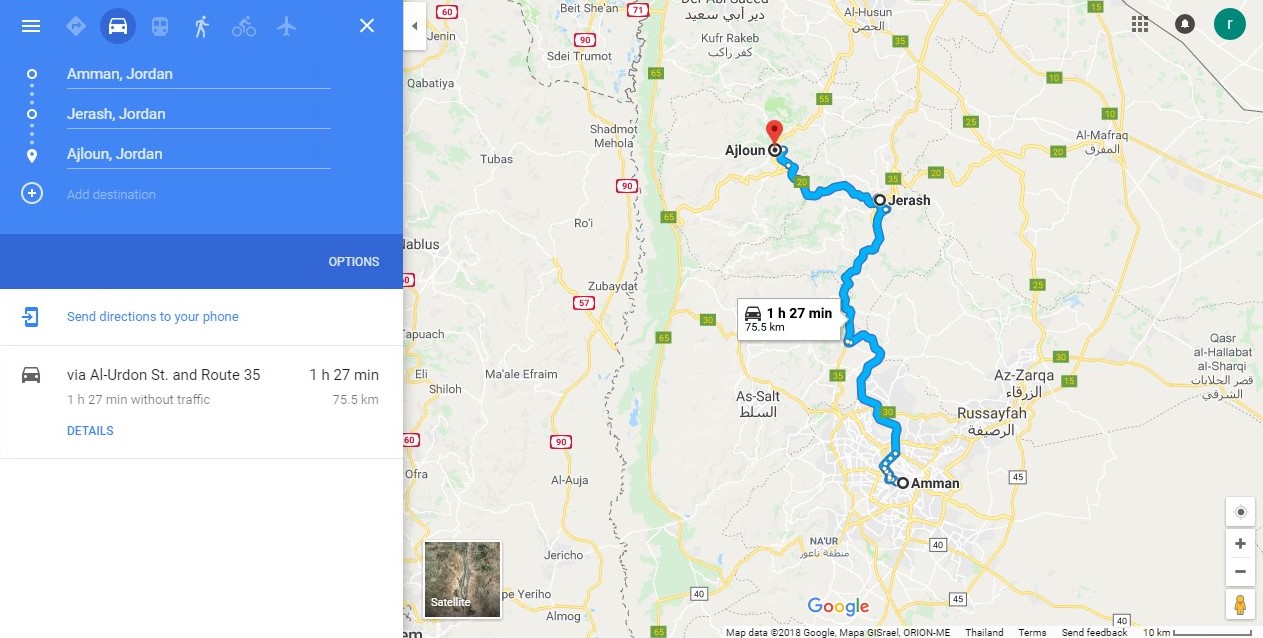Close the directions panel
Viewport: 1263px width, 638px height.
click(x=367, y=26)
